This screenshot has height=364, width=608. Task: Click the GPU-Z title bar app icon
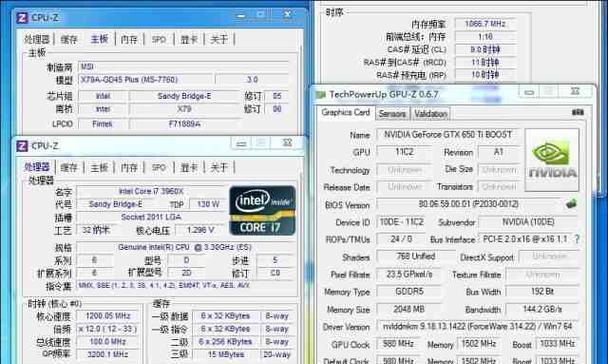[321, 95]
